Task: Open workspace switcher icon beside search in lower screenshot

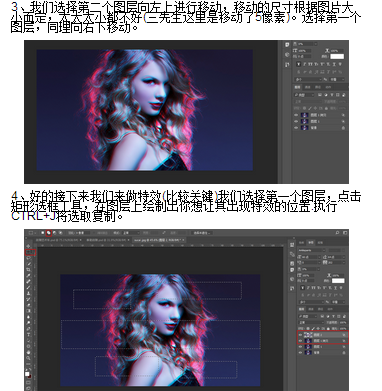Action: coord(345,233)
